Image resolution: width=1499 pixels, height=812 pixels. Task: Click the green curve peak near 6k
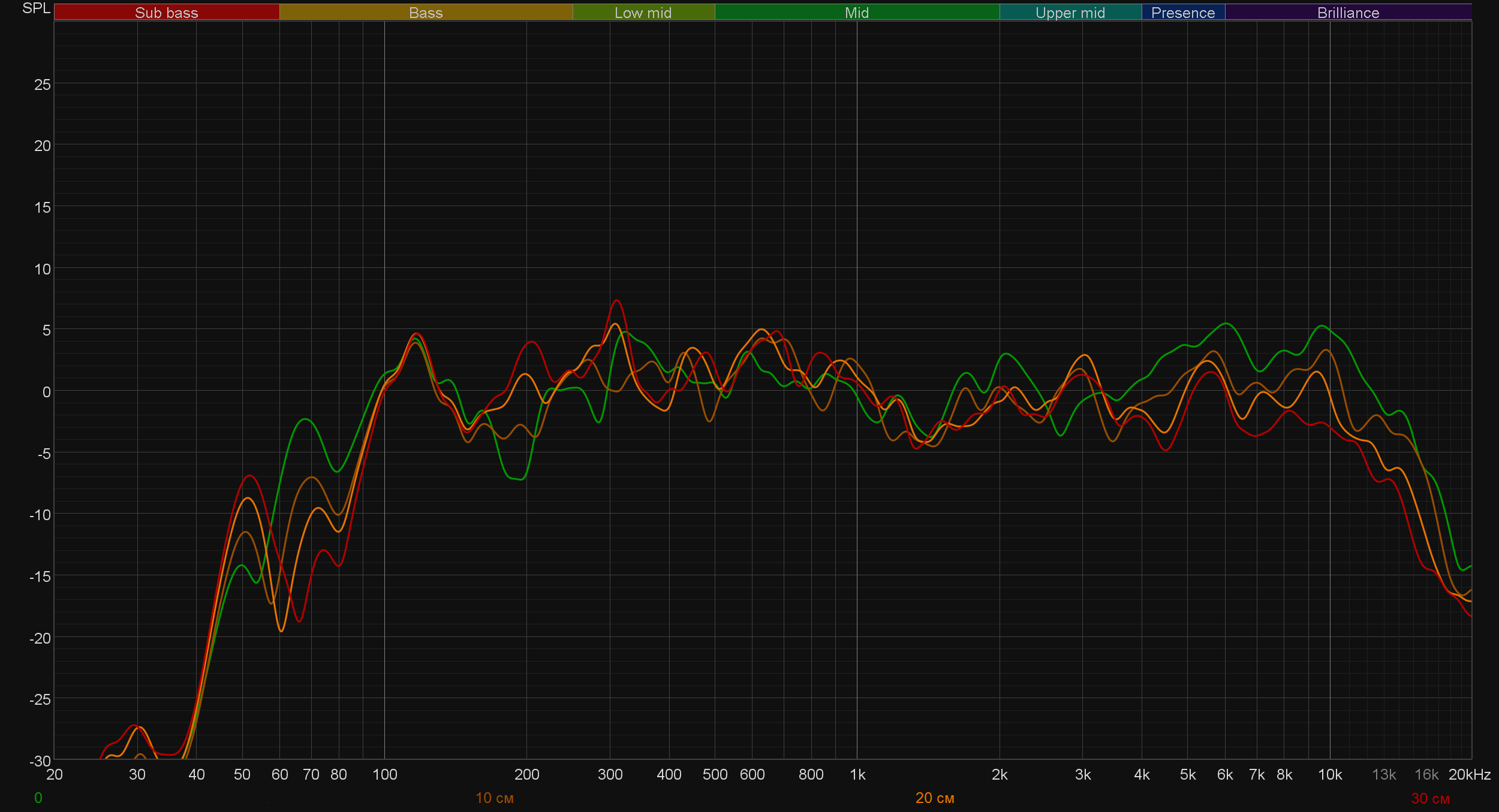pyautogui.click(x=1227, y=324)
